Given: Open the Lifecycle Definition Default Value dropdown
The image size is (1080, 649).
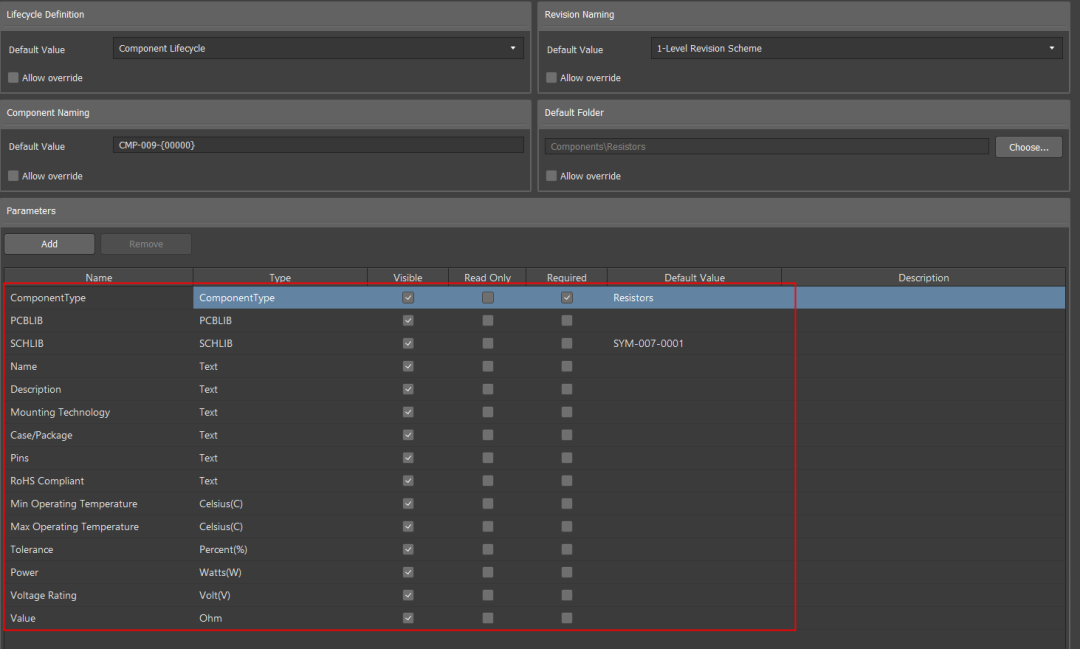Looking at the screenshot, I should pos(318,48).
